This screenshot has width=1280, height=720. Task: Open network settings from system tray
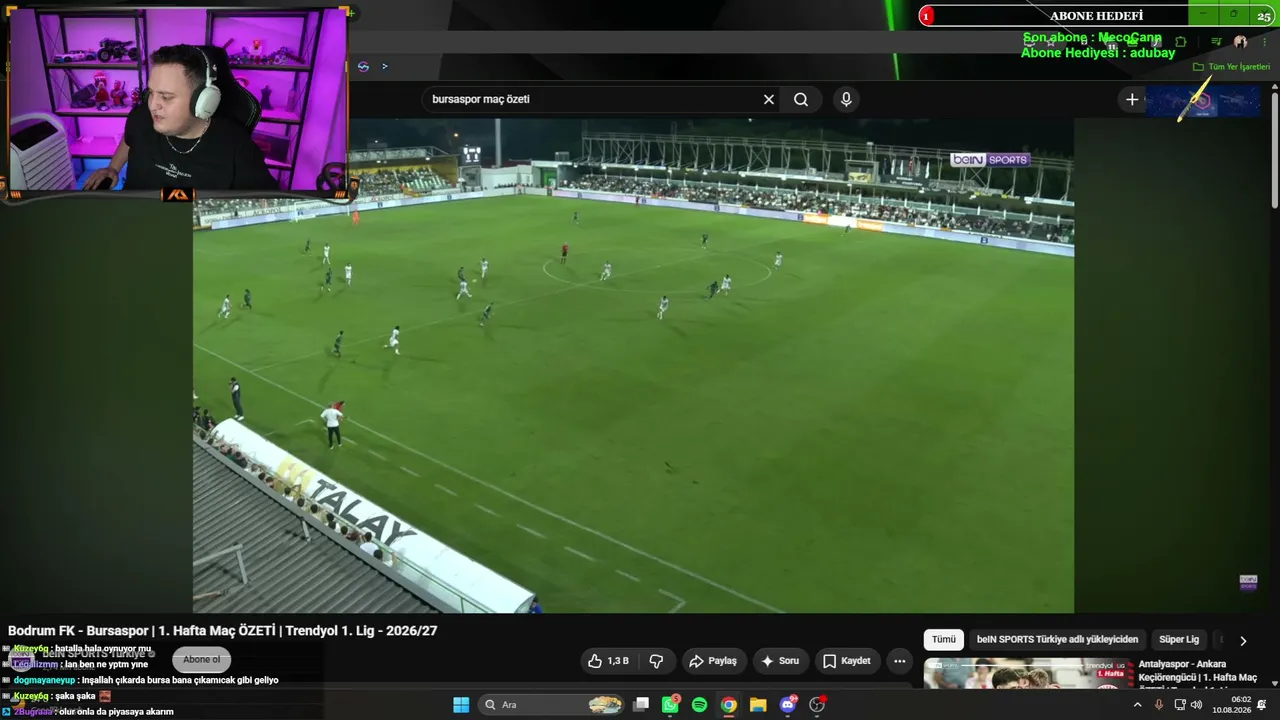pyautogui.click(x=1180, y=705)
